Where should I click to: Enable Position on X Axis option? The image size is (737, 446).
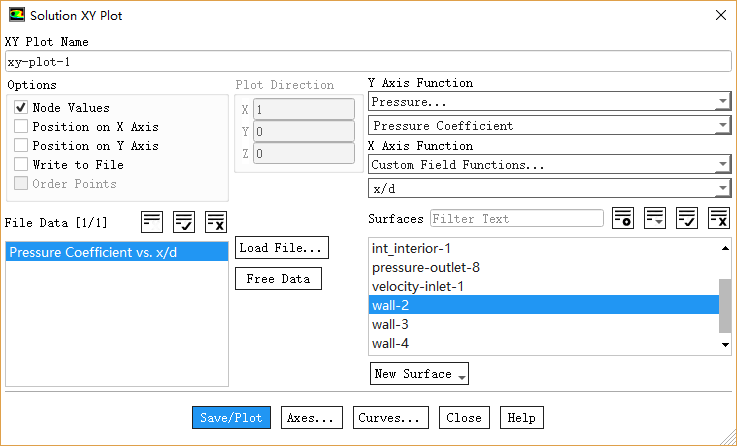(x=21, y=127)
